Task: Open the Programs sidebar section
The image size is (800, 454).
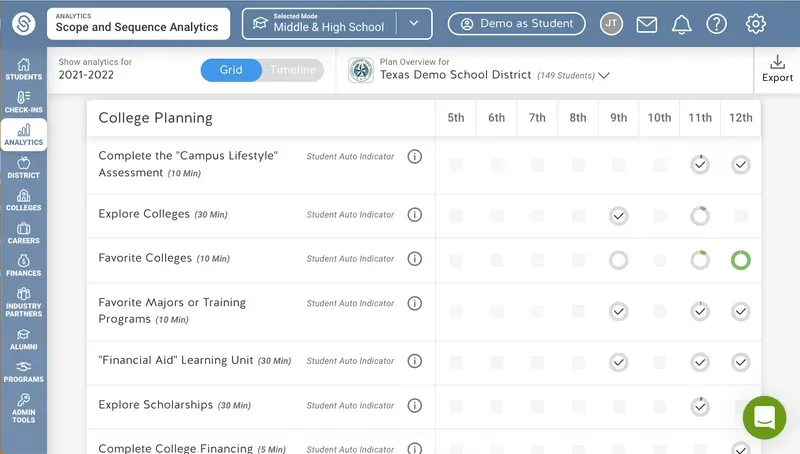Action: tap(23, 372)
